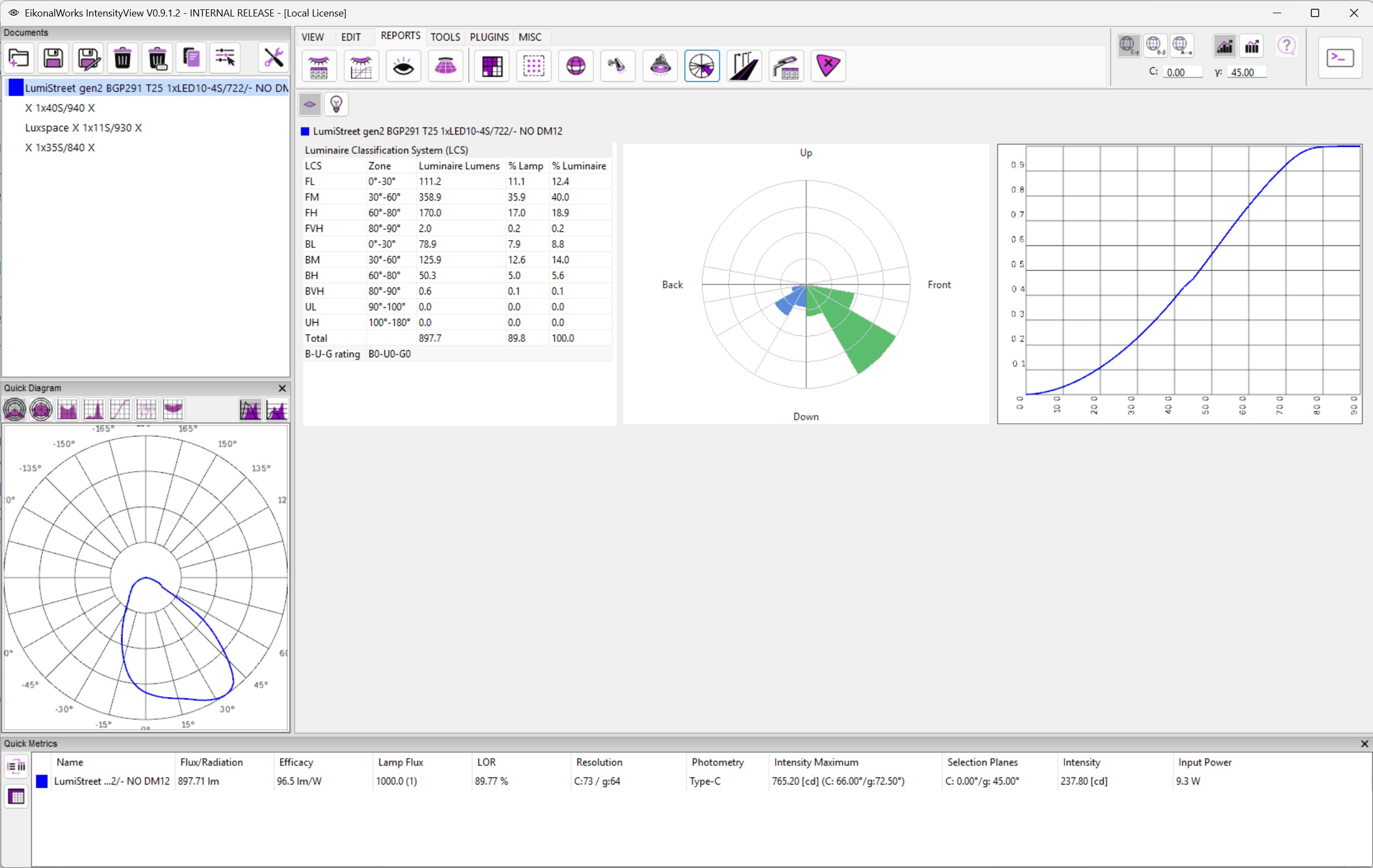
Task: Open the add-document folder icon
Action: (19, 58)
